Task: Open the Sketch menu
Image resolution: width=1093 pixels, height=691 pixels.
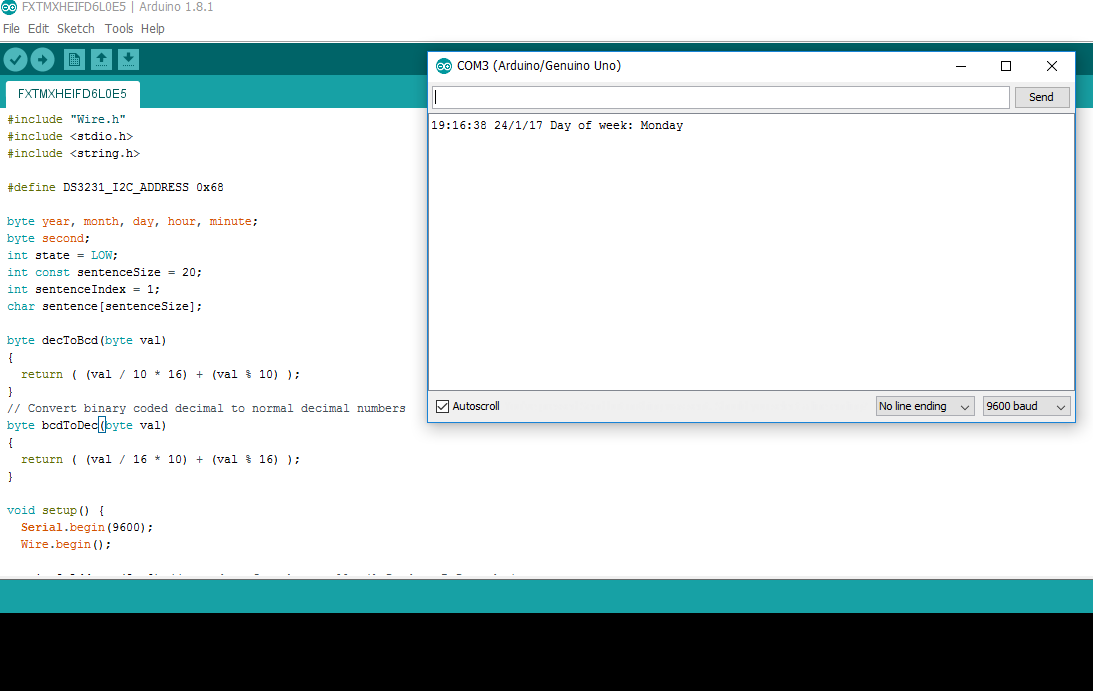Action: click(x=75, y=28)
